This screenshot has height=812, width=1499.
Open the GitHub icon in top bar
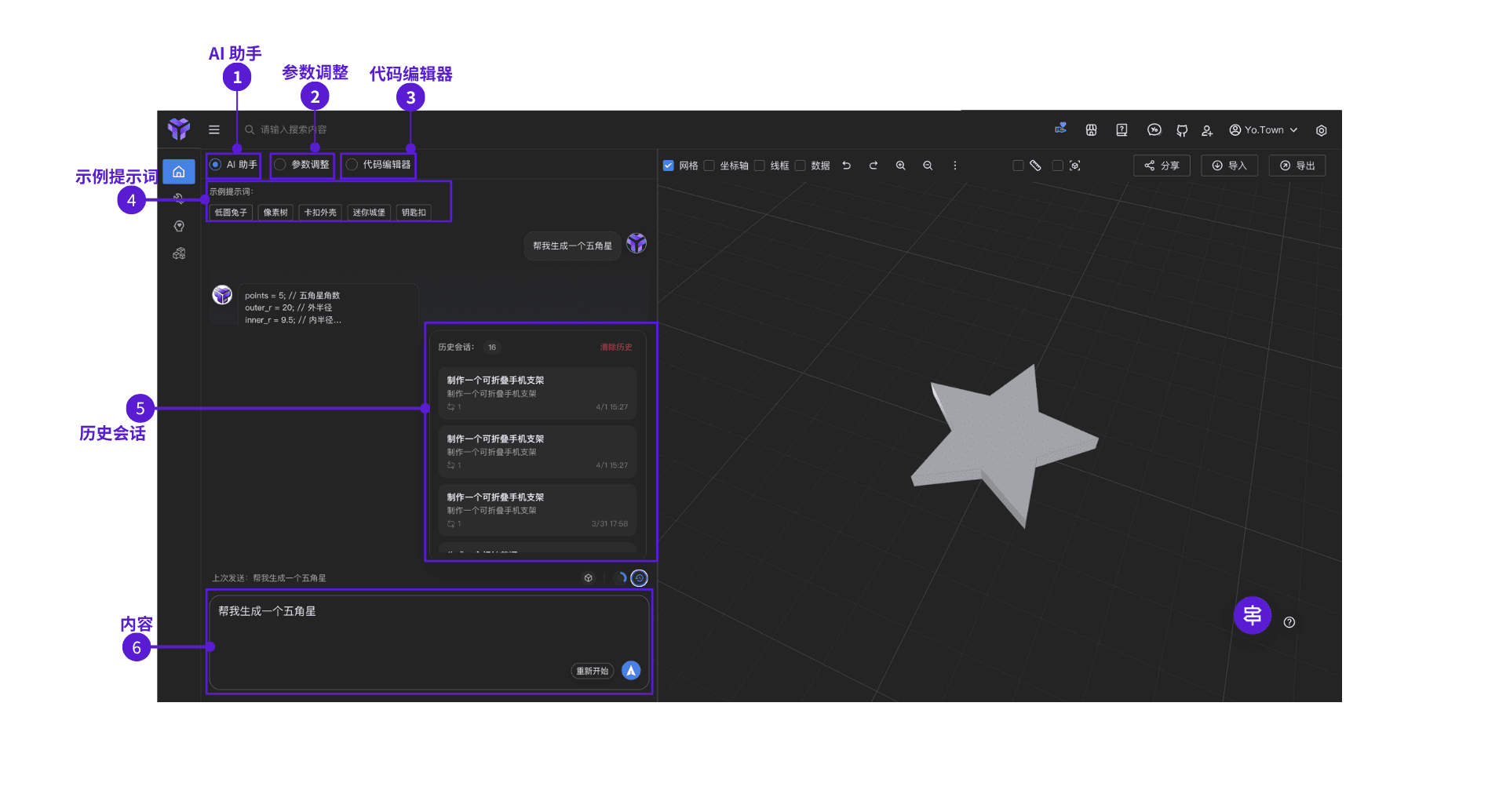tap(1182, 130)
